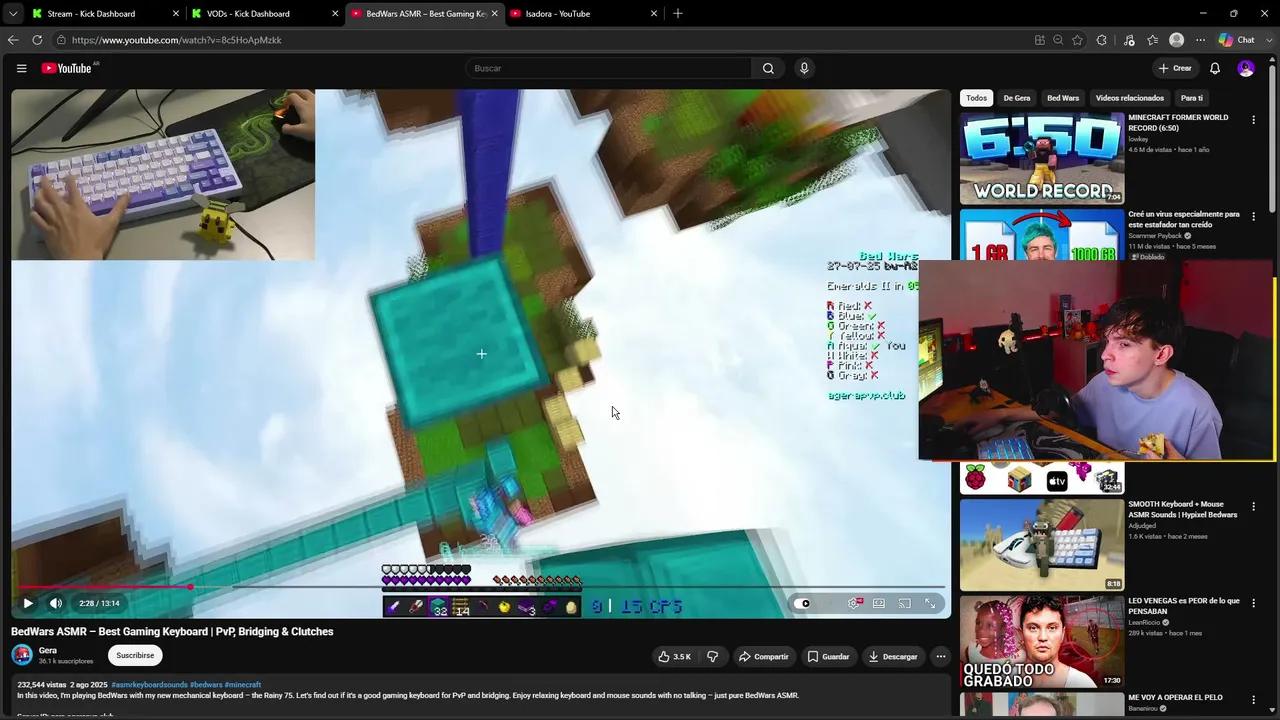Image resolution: width=1280 pixels, height=720 pixels.
Task: Open the favorites list
Action: pyautogui.click(x=1153, y=40)
